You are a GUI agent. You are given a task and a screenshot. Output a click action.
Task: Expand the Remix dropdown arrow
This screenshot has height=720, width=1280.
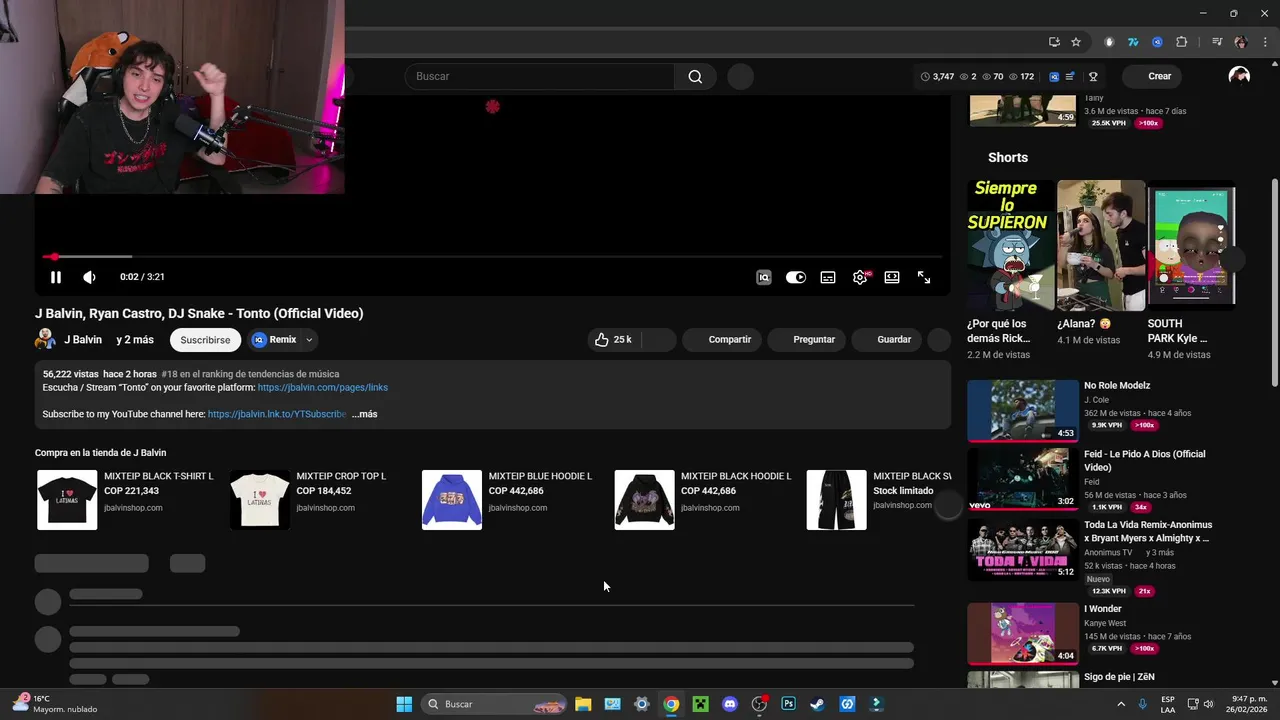tap(309, 340)
